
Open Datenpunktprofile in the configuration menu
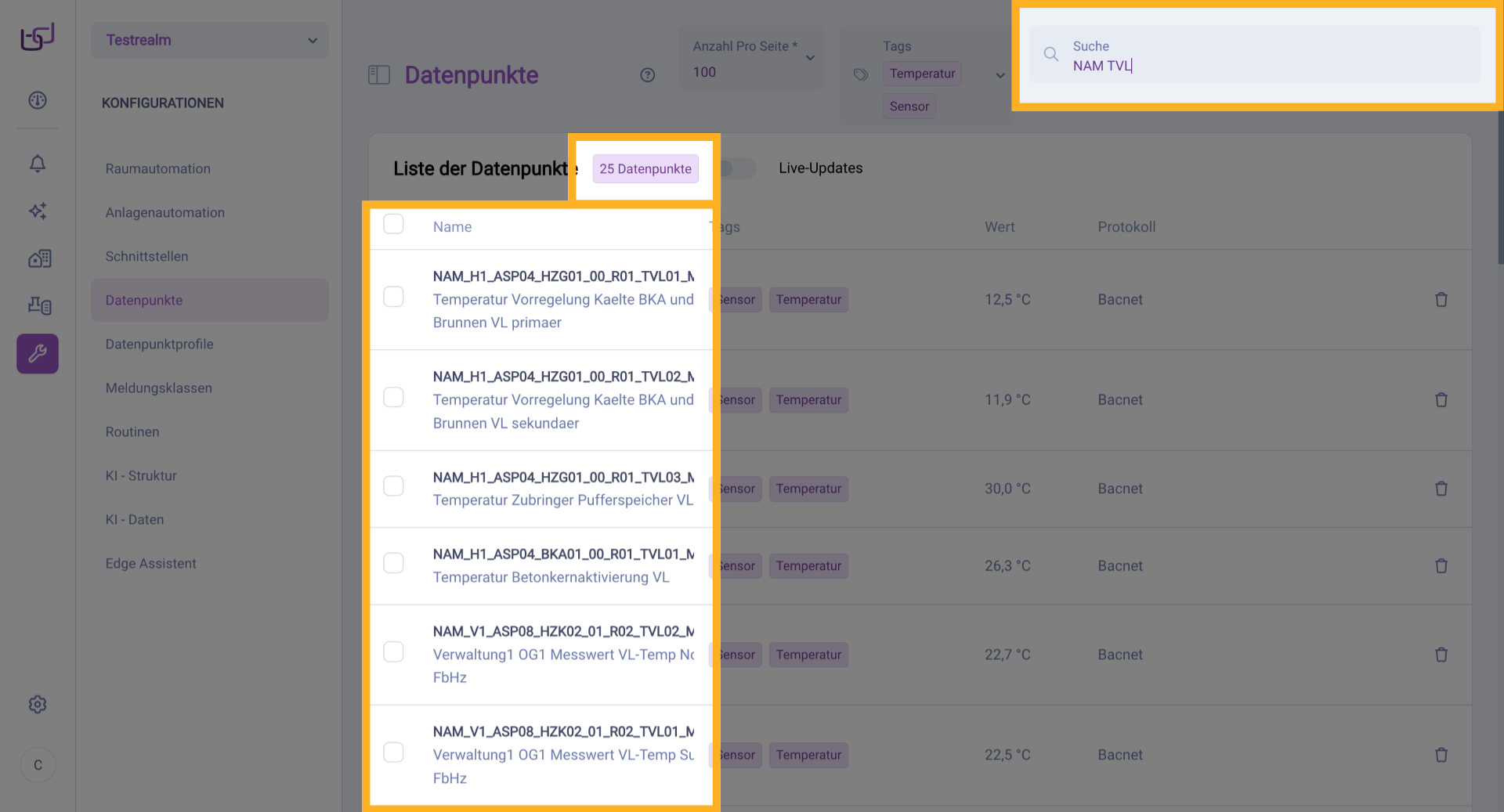[x=159, y=345]
